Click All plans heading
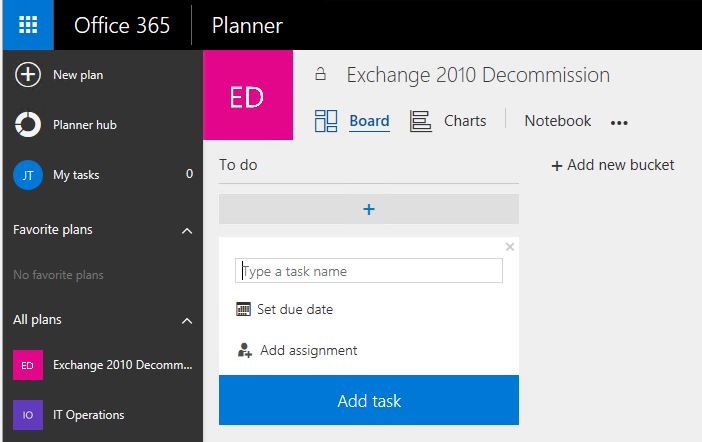Screen dimensions: 702x442 [37, 320]
